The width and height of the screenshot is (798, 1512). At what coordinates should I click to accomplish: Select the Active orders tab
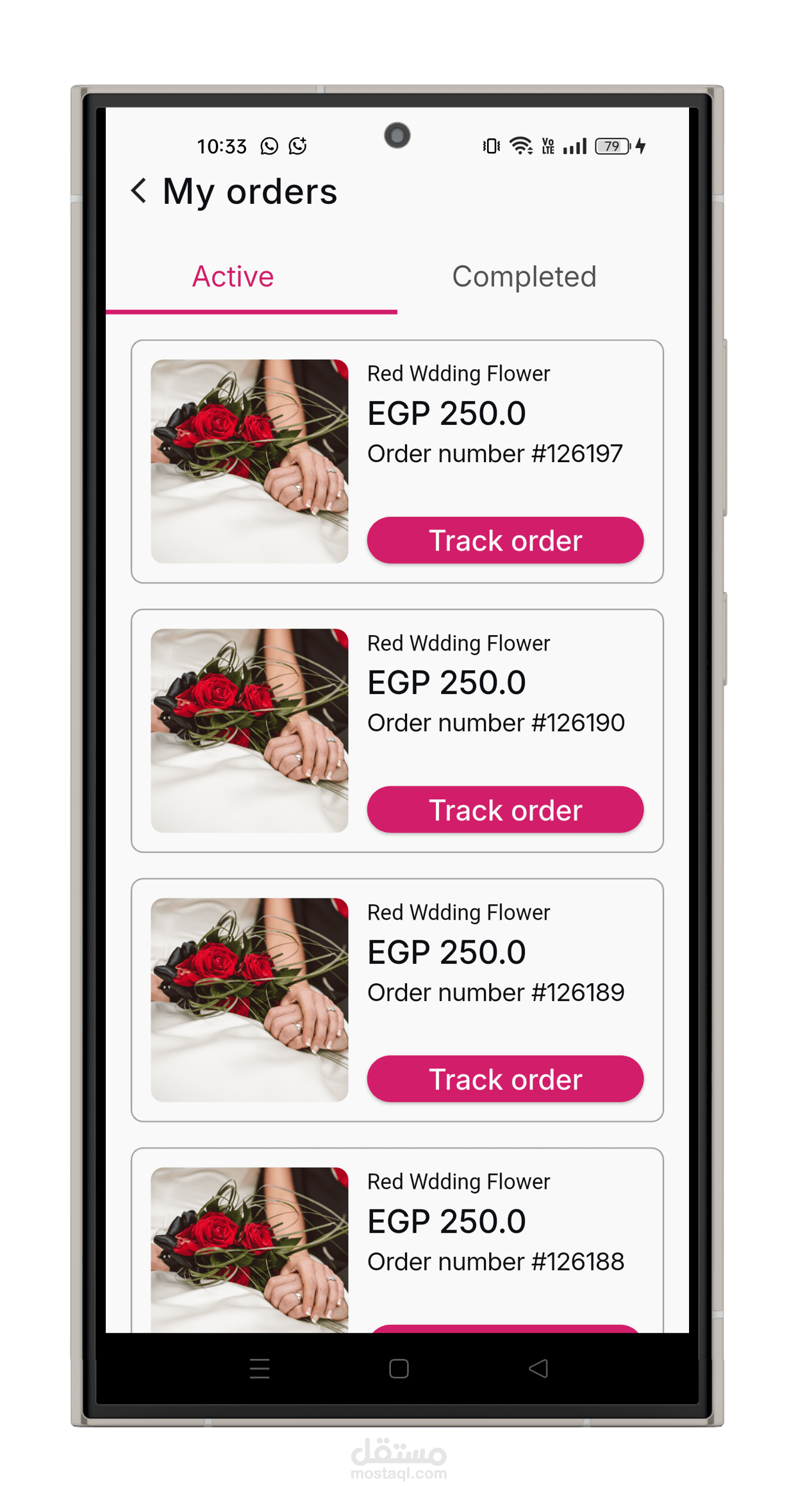click(x=233, y=277)
